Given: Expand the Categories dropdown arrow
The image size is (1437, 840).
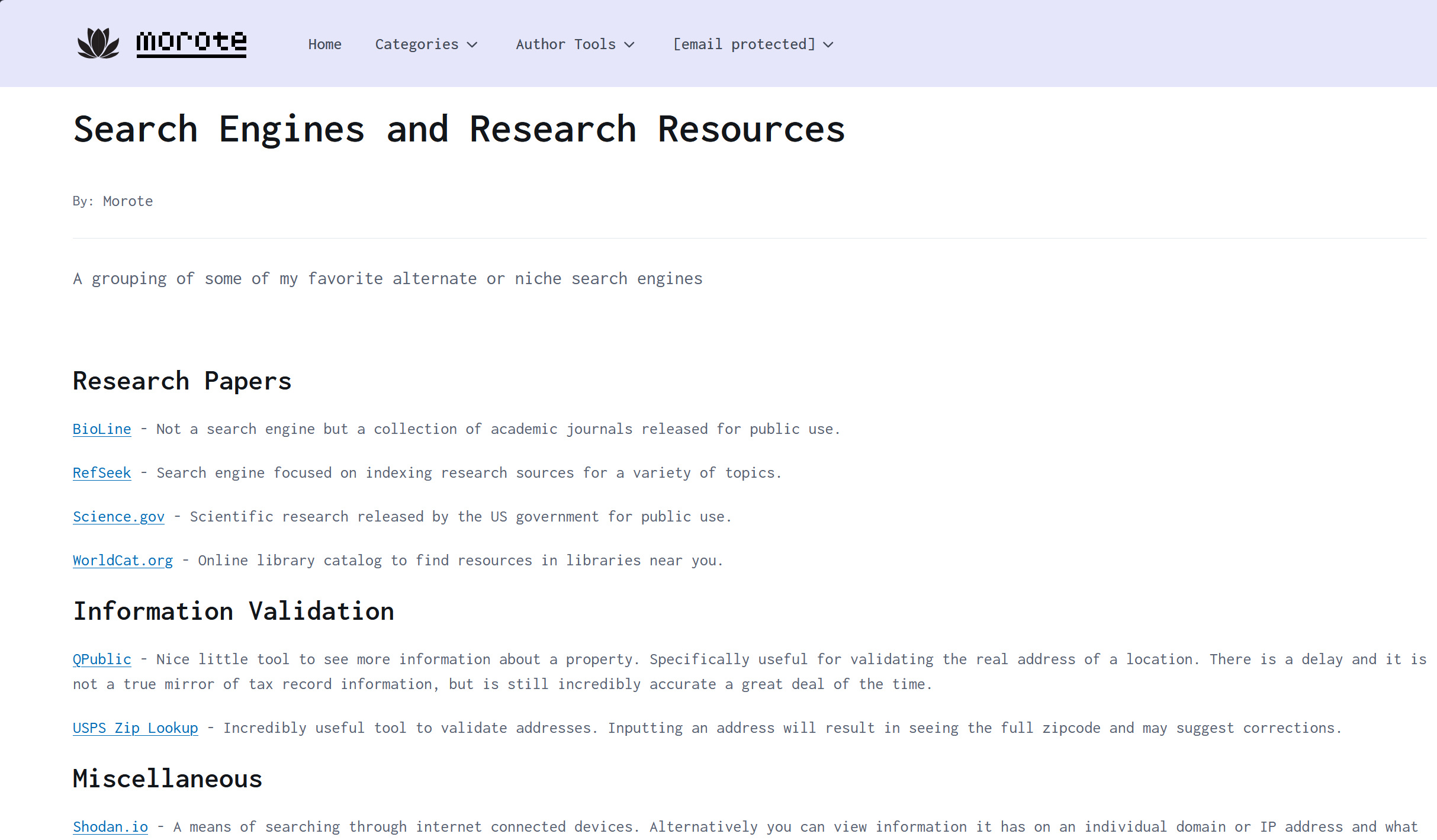Looking at the screenshot, I should point(472,45).
